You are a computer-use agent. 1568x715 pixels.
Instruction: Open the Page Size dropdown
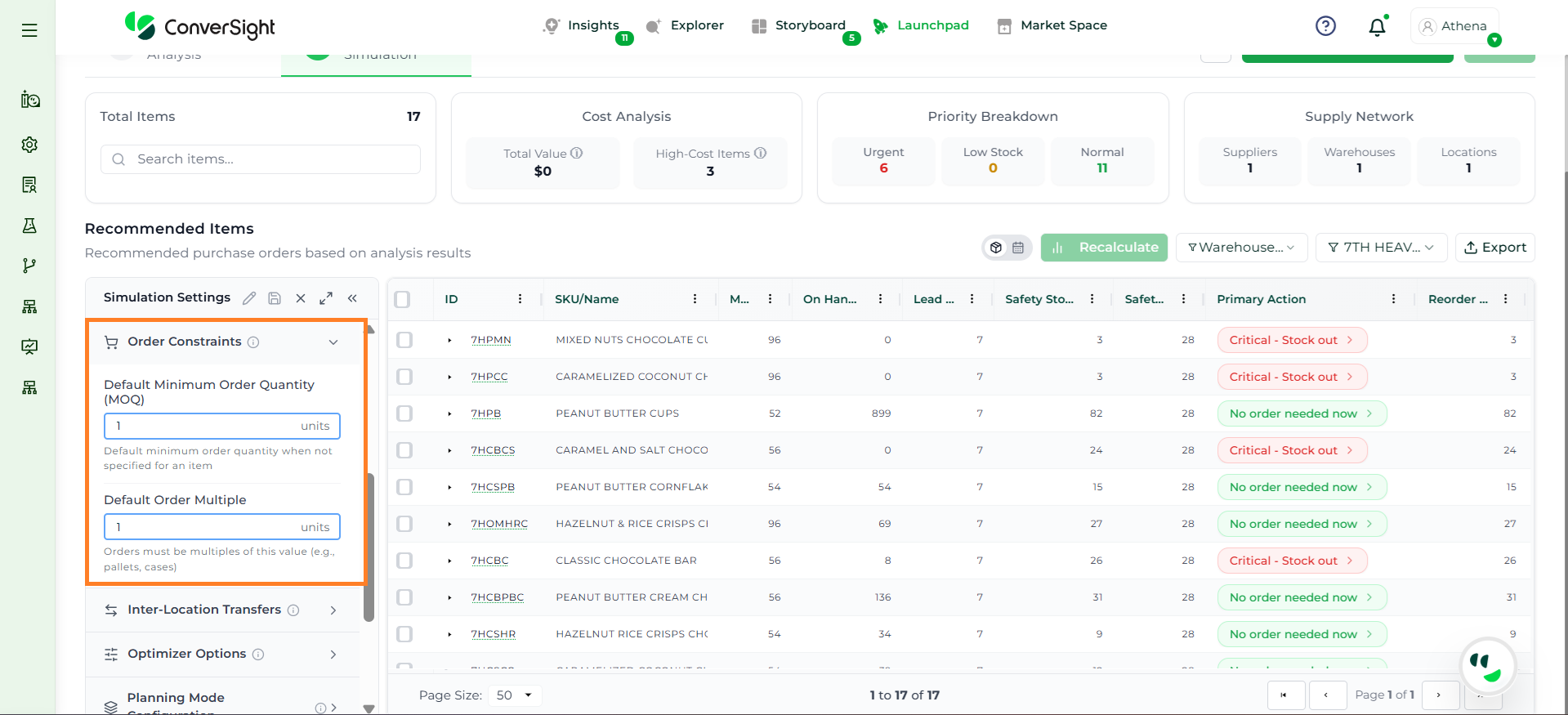pyautogui.click(x=515, y=695)
